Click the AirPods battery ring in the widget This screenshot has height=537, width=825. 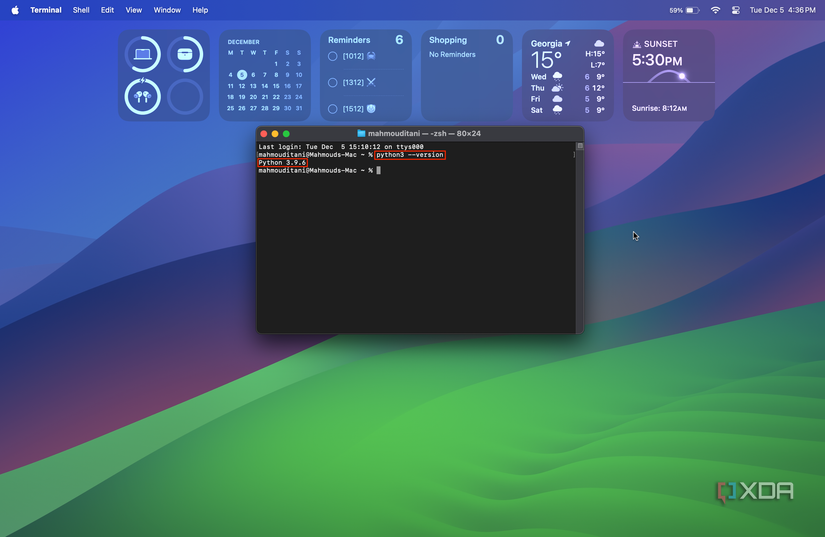pyautogui.click(x=142, y=97)
